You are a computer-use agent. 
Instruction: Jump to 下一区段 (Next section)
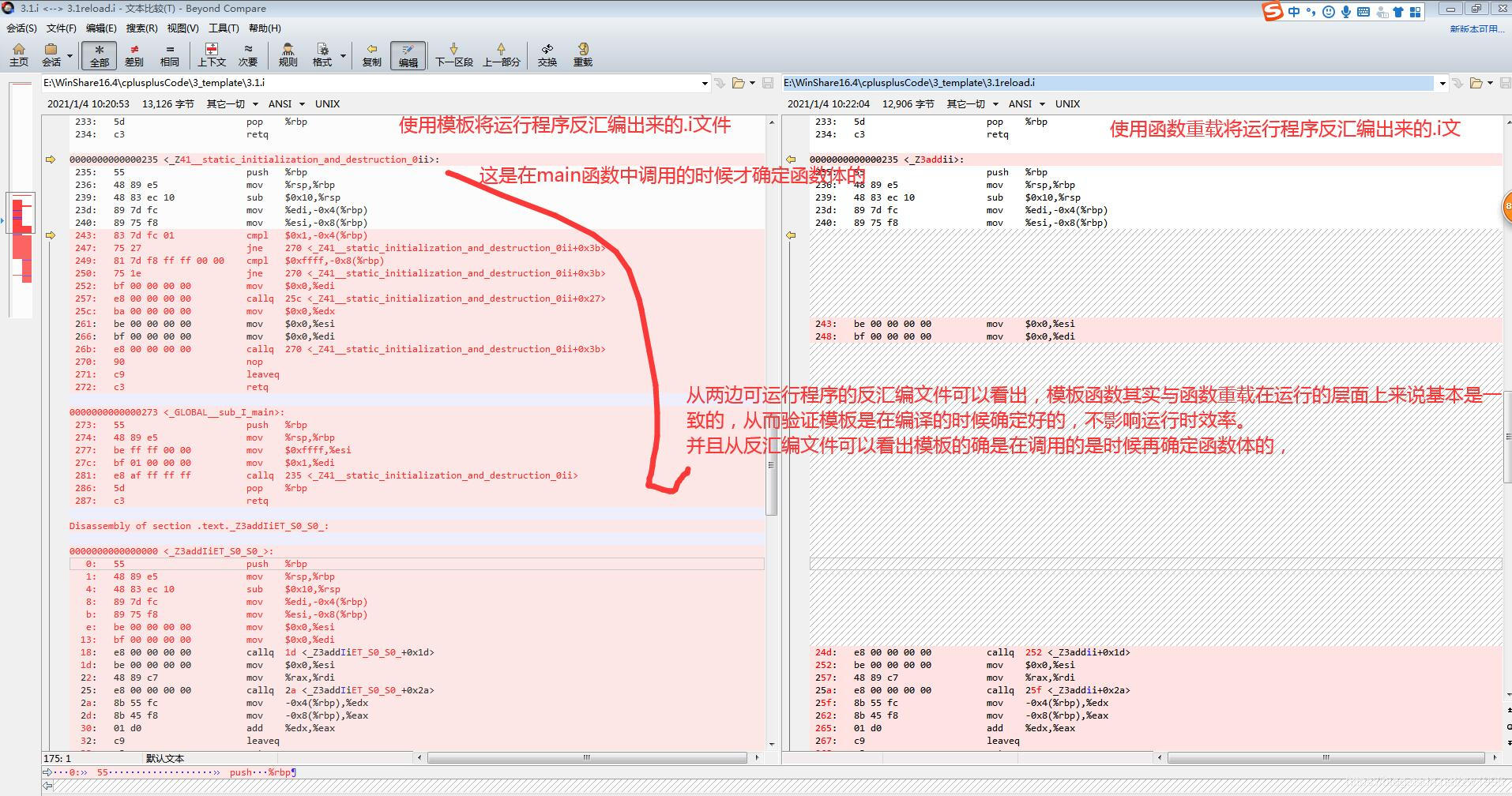point(454,55)
